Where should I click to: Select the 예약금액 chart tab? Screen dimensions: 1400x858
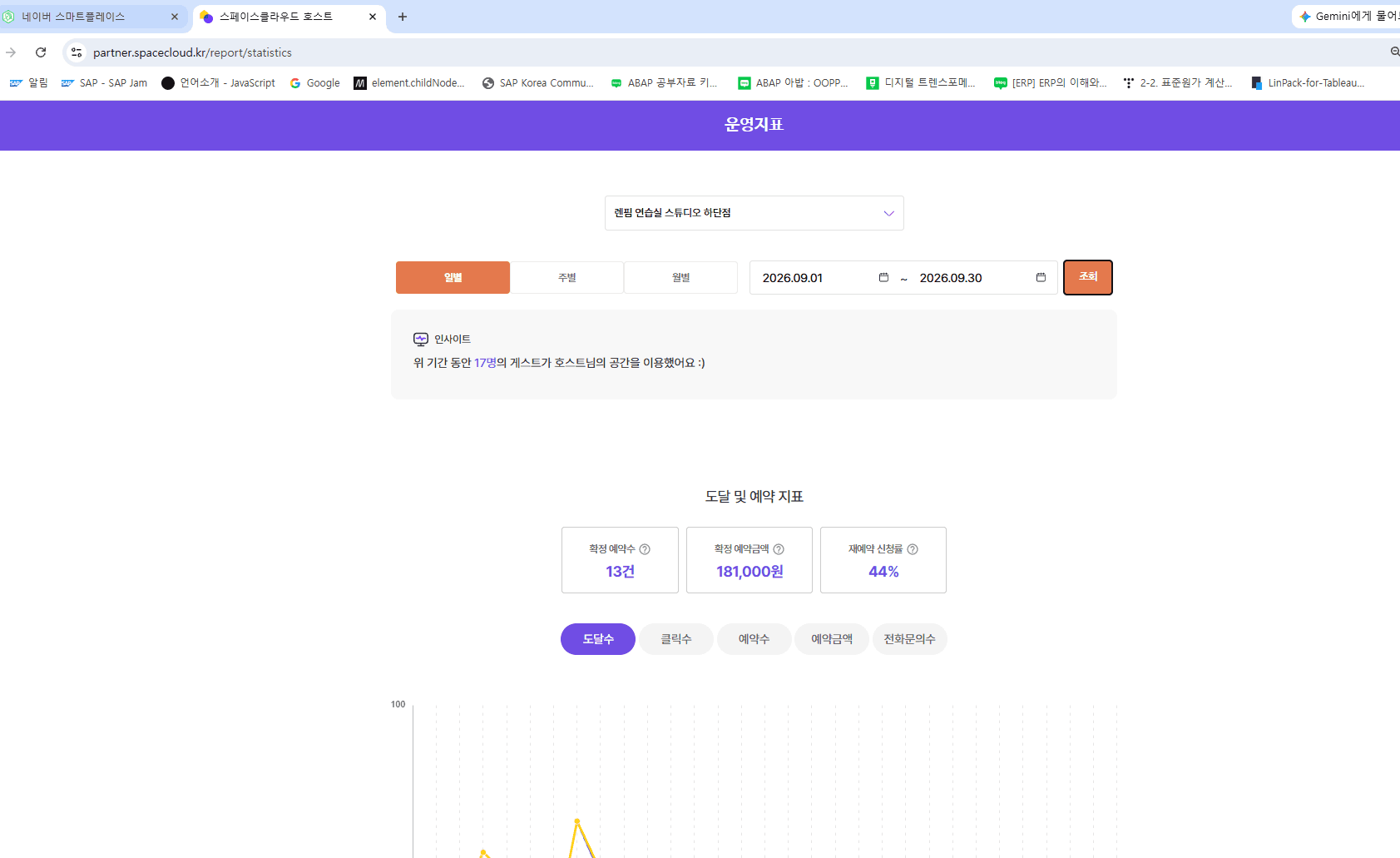[x=832, y=639]
